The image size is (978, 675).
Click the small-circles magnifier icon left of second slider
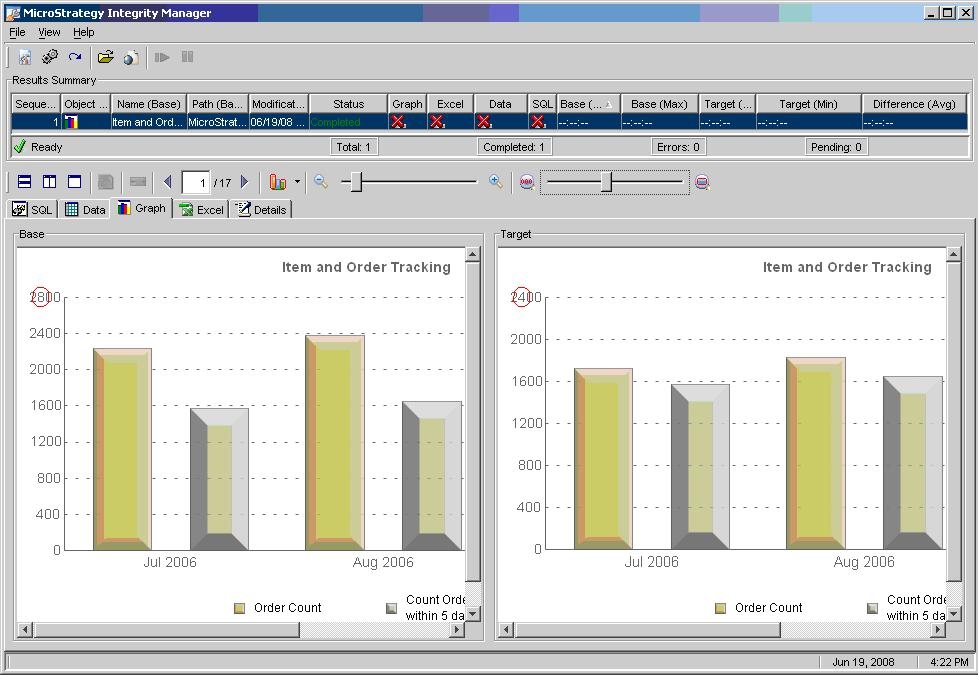[x=527, y=182]
